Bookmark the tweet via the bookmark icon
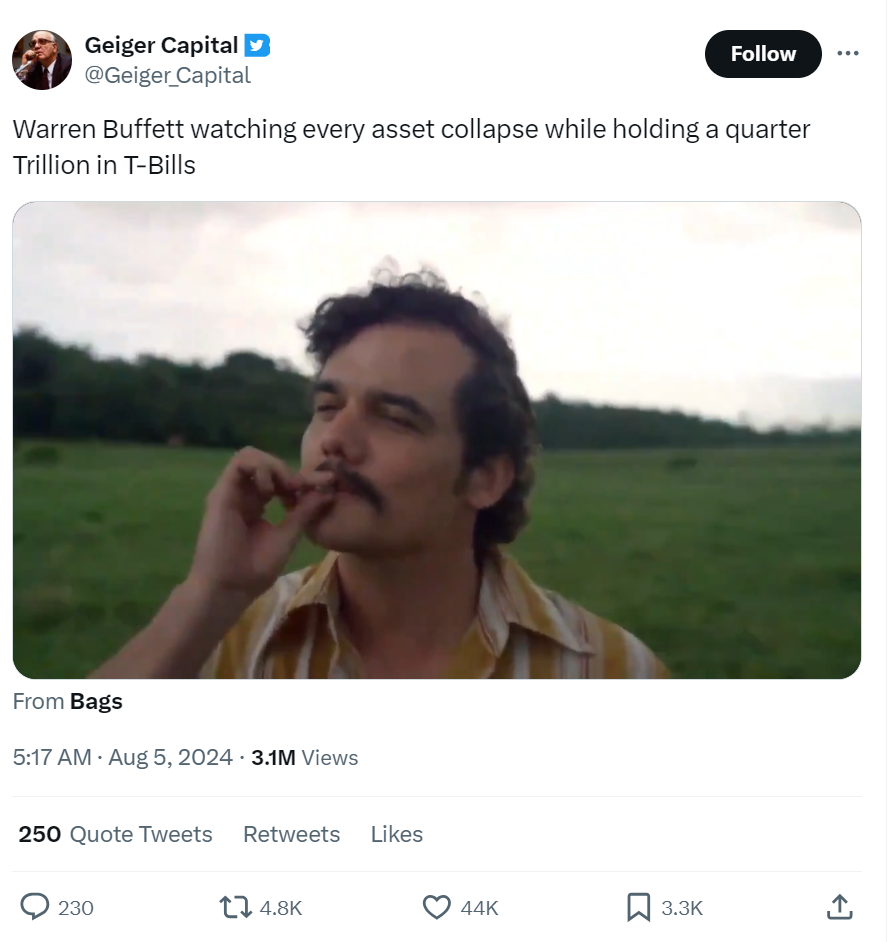This screenshot has width=888, height=942. coord(636,908)
